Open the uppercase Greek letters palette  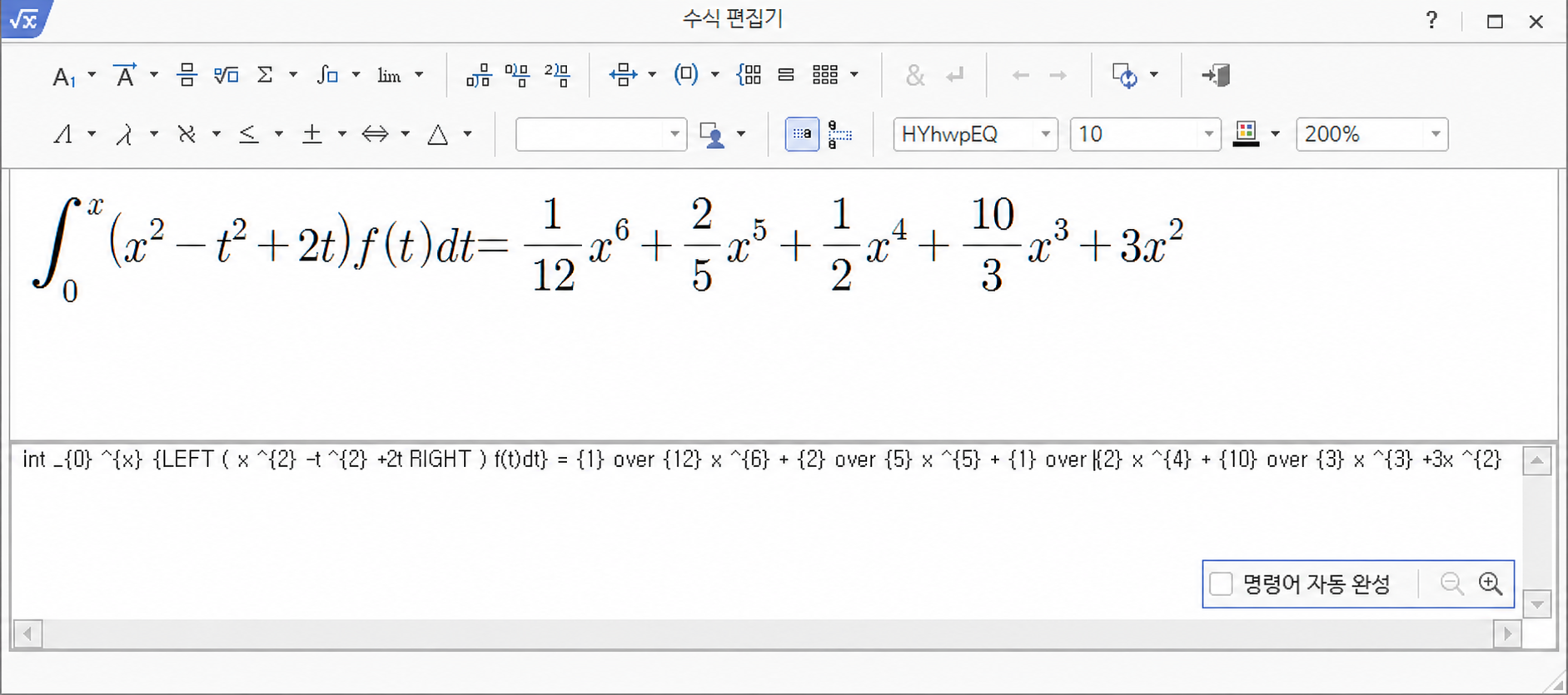tap(63, 134)
